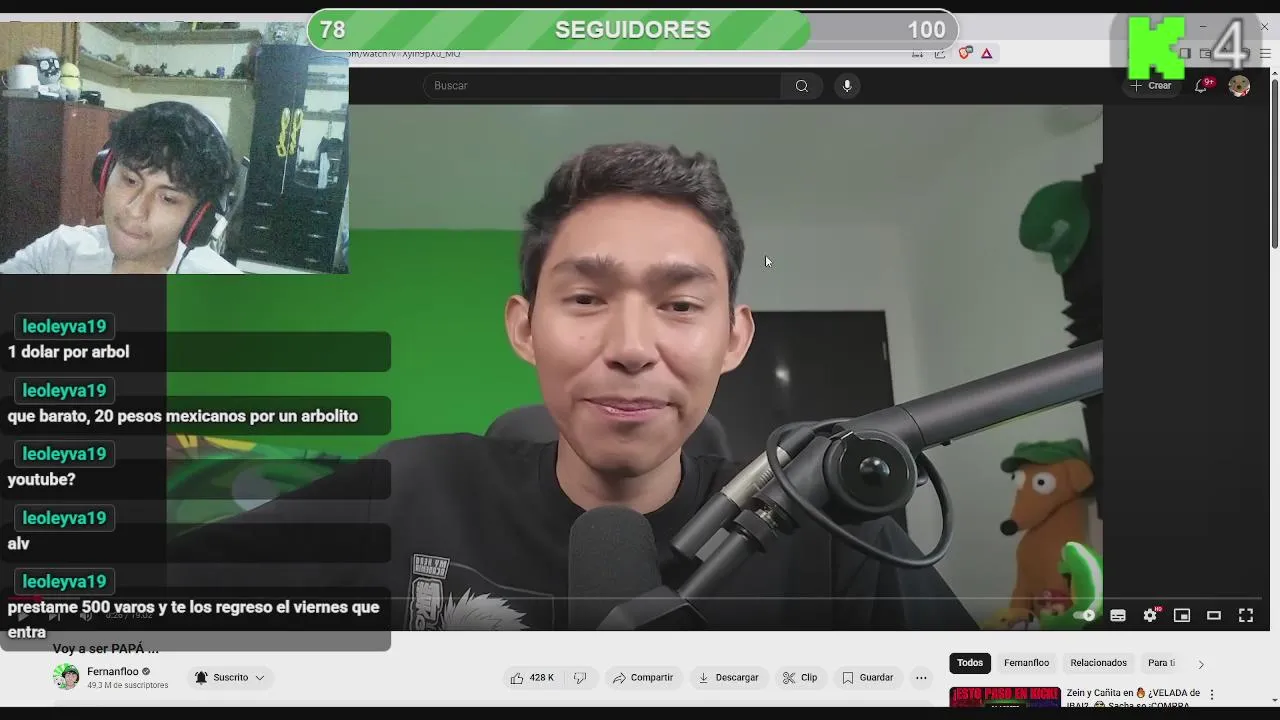Open the ESTO PASO EN KICK thumbnail
Screen dimensions: 1280x720
1004,697
